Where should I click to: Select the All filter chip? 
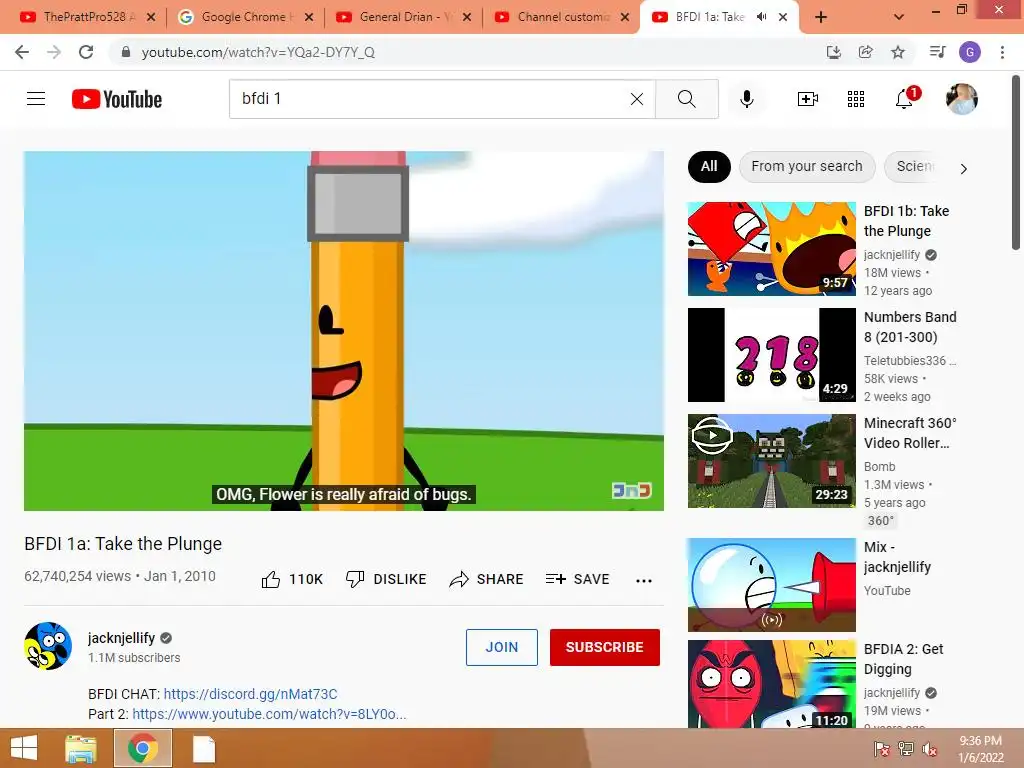709,167
